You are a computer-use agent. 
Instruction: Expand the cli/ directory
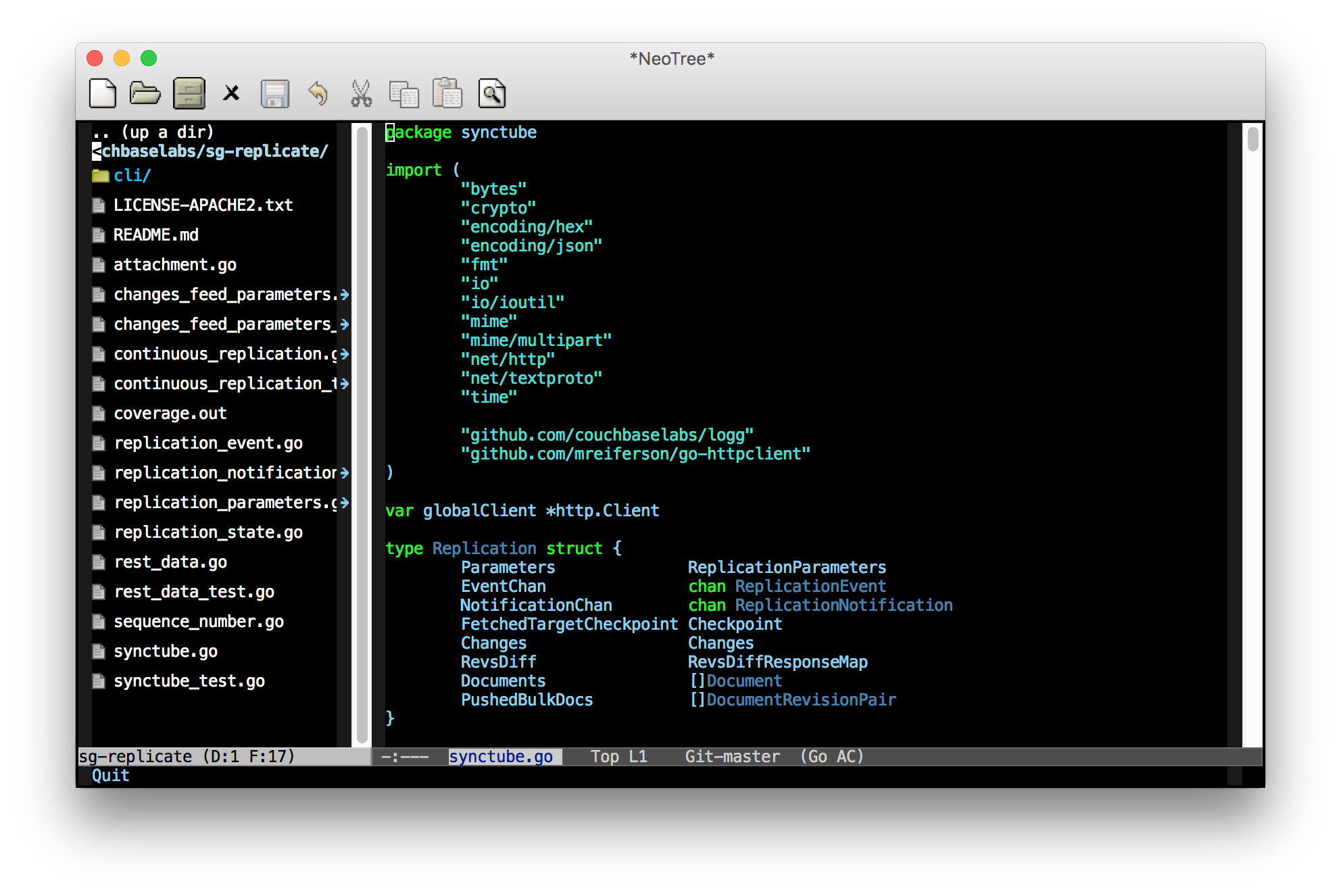coord(132,176)
